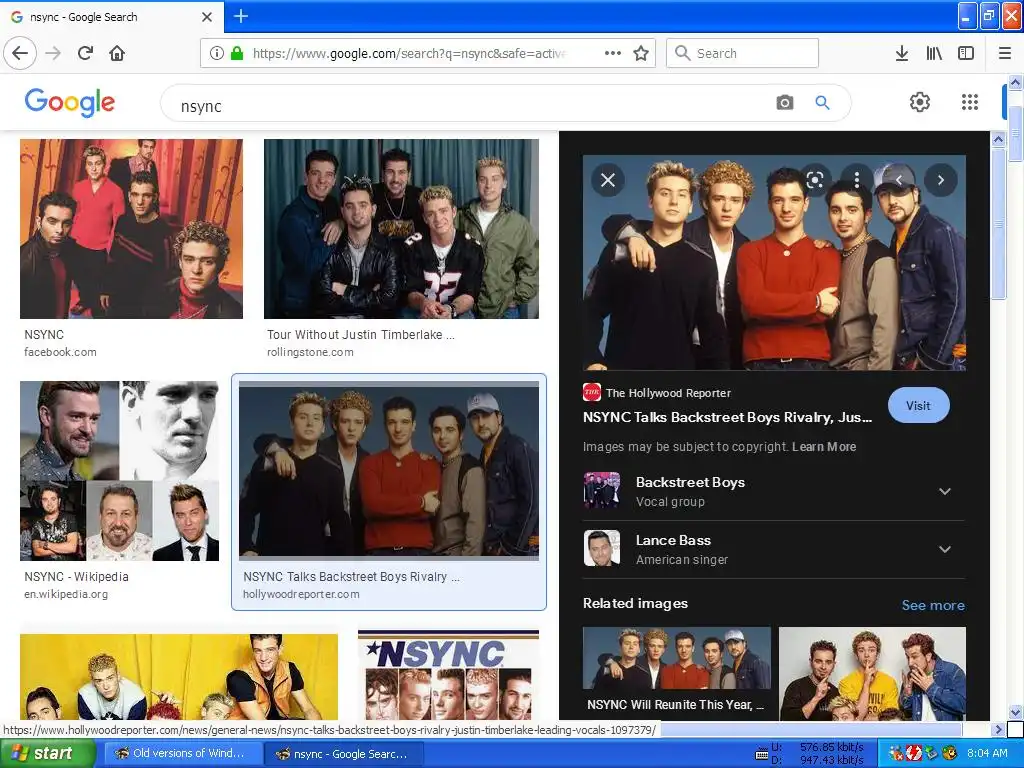Screen dimensions: 1024x768
Task: Search by image camera icon
Action: click(x=785, y=103)
